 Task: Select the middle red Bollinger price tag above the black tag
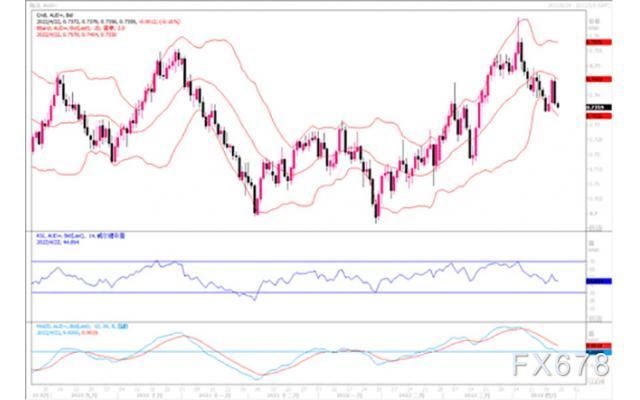tap(599, 79)
